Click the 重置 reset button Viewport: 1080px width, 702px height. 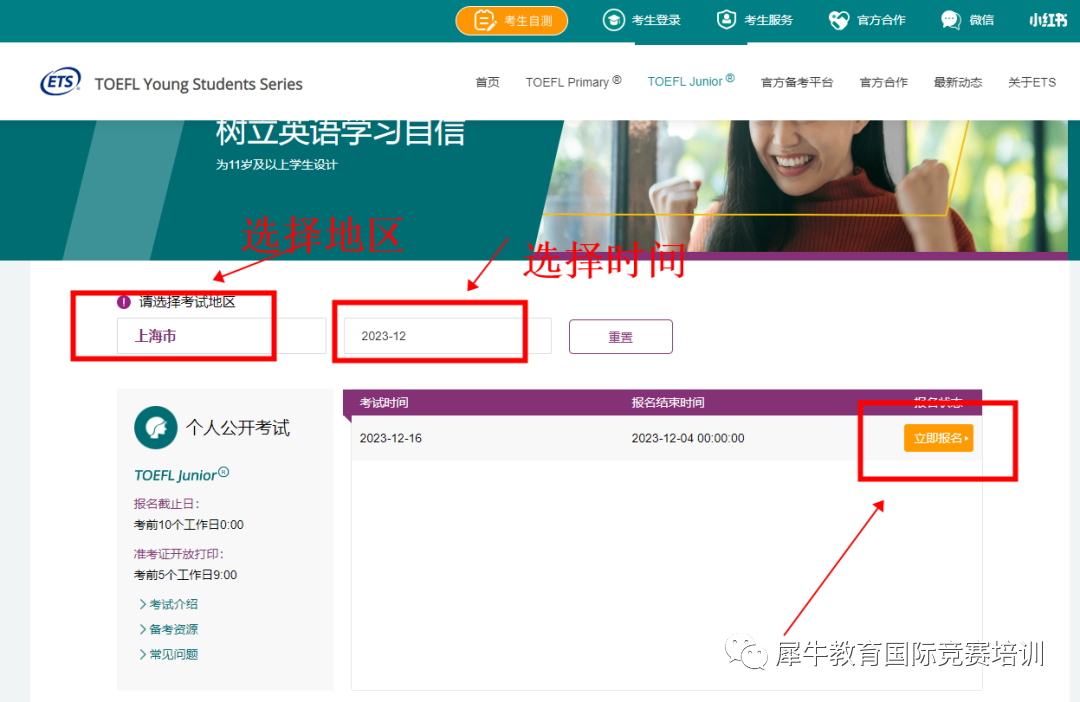(x=621, y=337)
